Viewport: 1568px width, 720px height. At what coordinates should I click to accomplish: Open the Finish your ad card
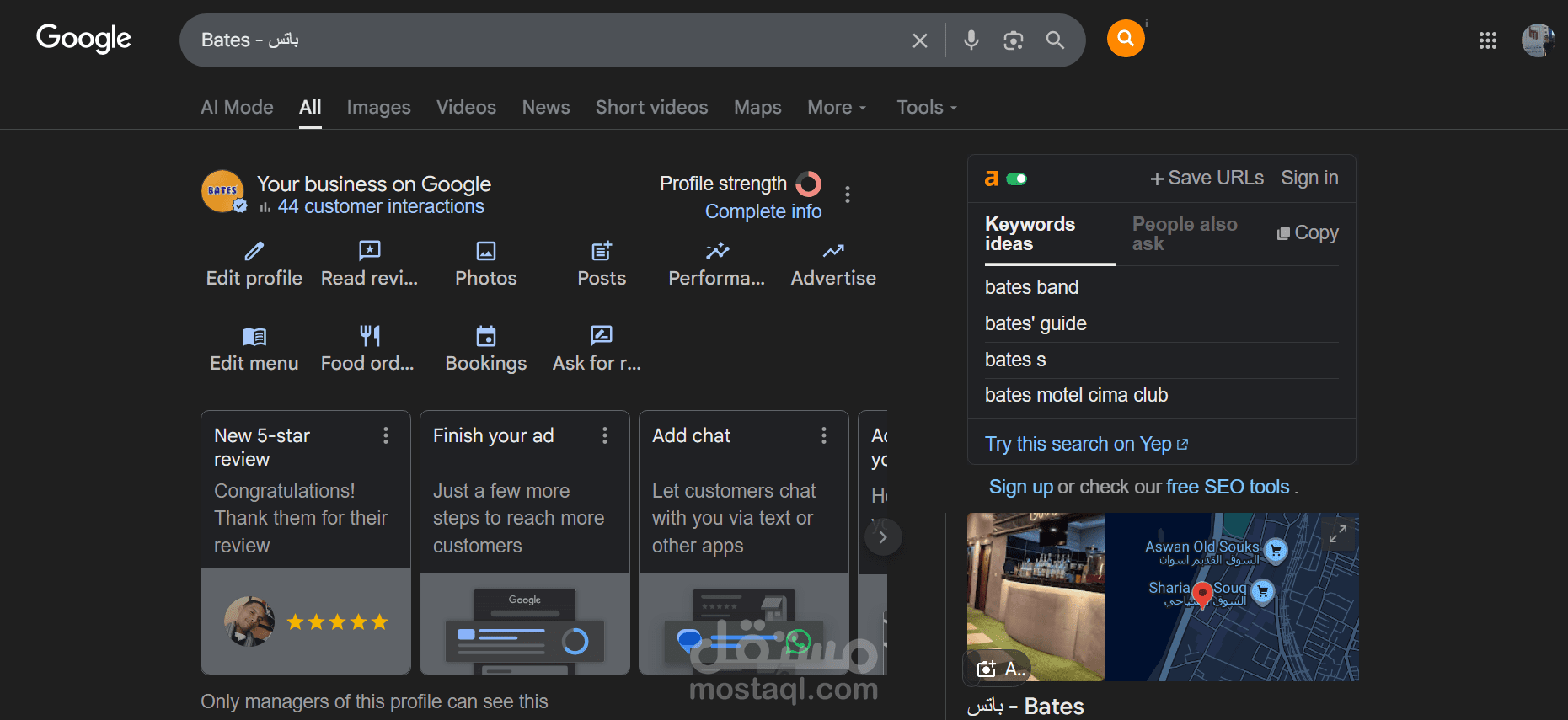pos(525,542)
